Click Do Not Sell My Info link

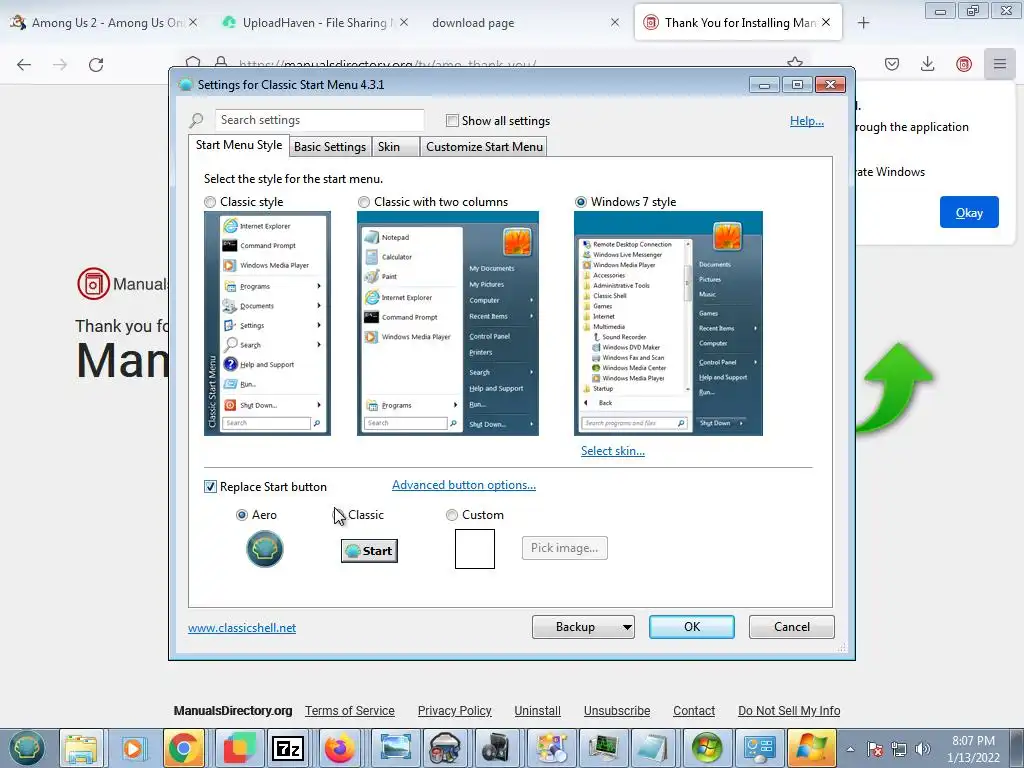click(x=789, y=711)
